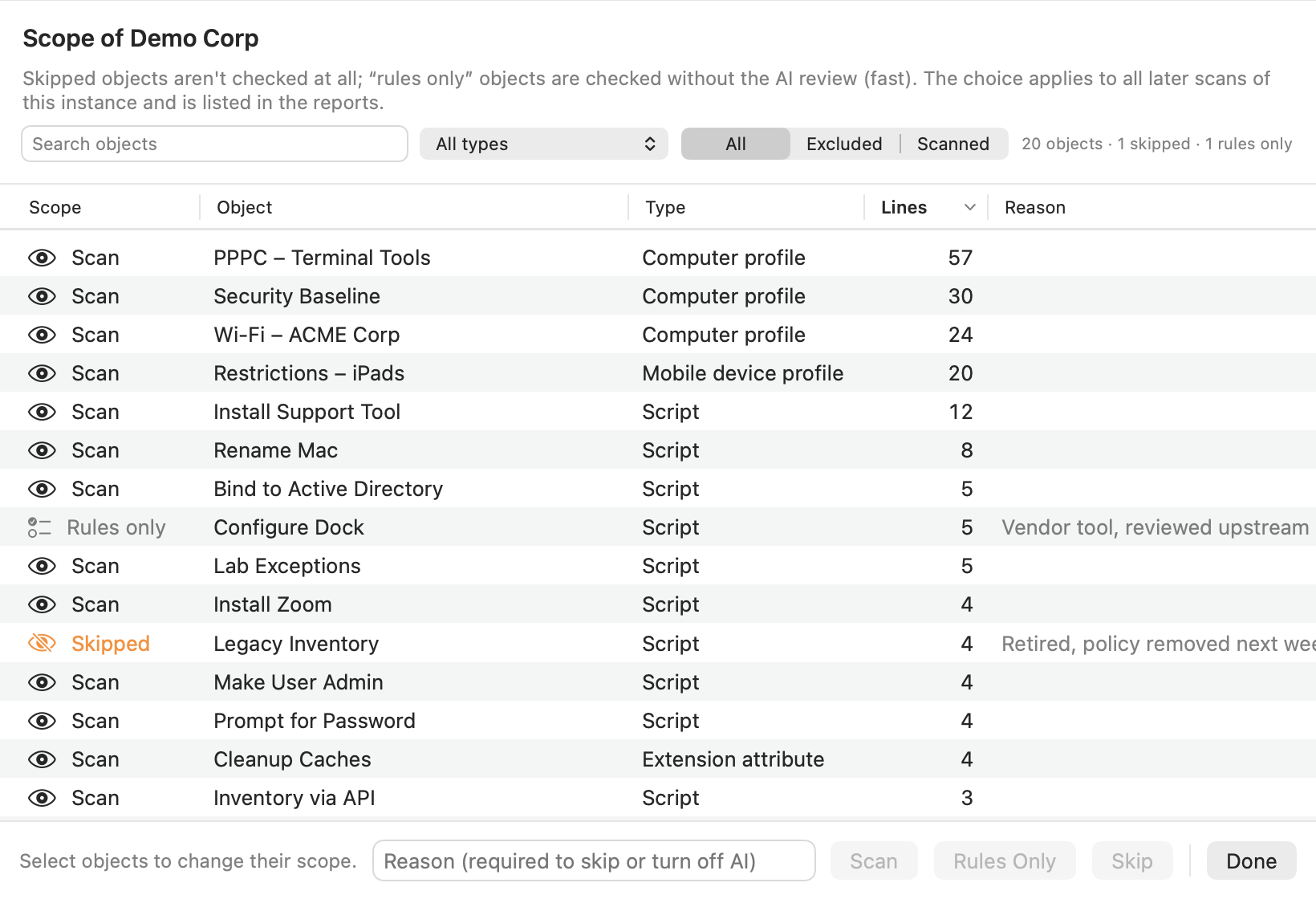The image size is (1316, 899).
Task: Click the eye icon next to Rename Mac
Action: [x=42, y=450]
